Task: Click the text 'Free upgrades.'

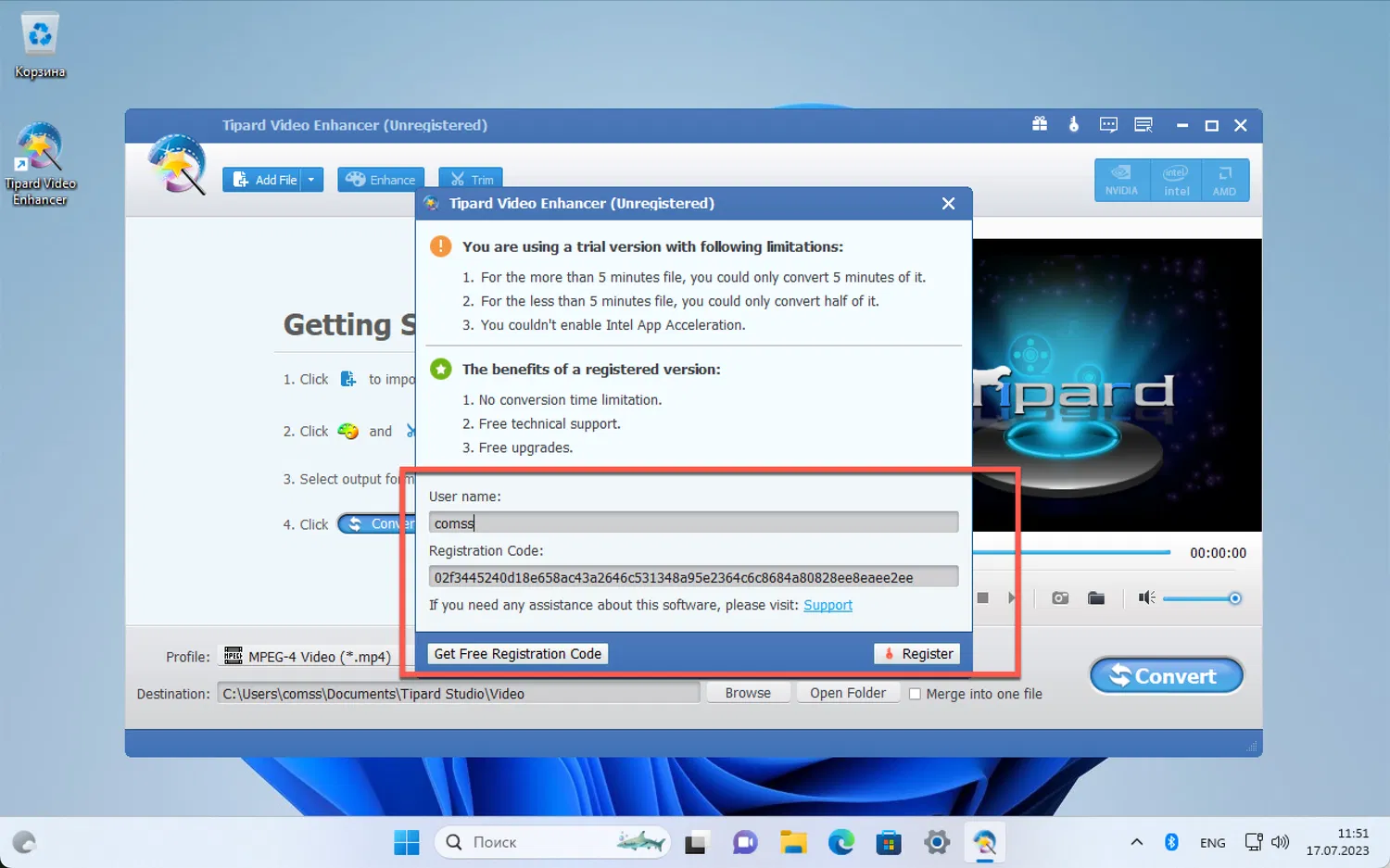Action: coord(525,448)
